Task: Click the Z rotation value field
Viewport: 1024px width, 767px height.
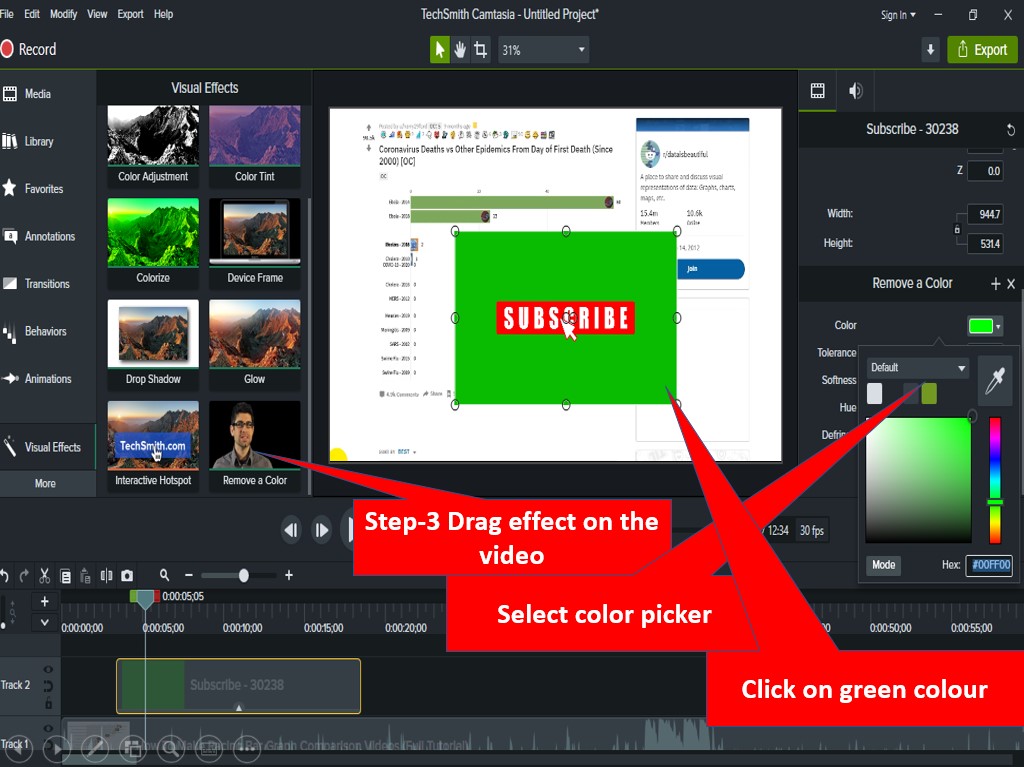Action: coord(985,171)
